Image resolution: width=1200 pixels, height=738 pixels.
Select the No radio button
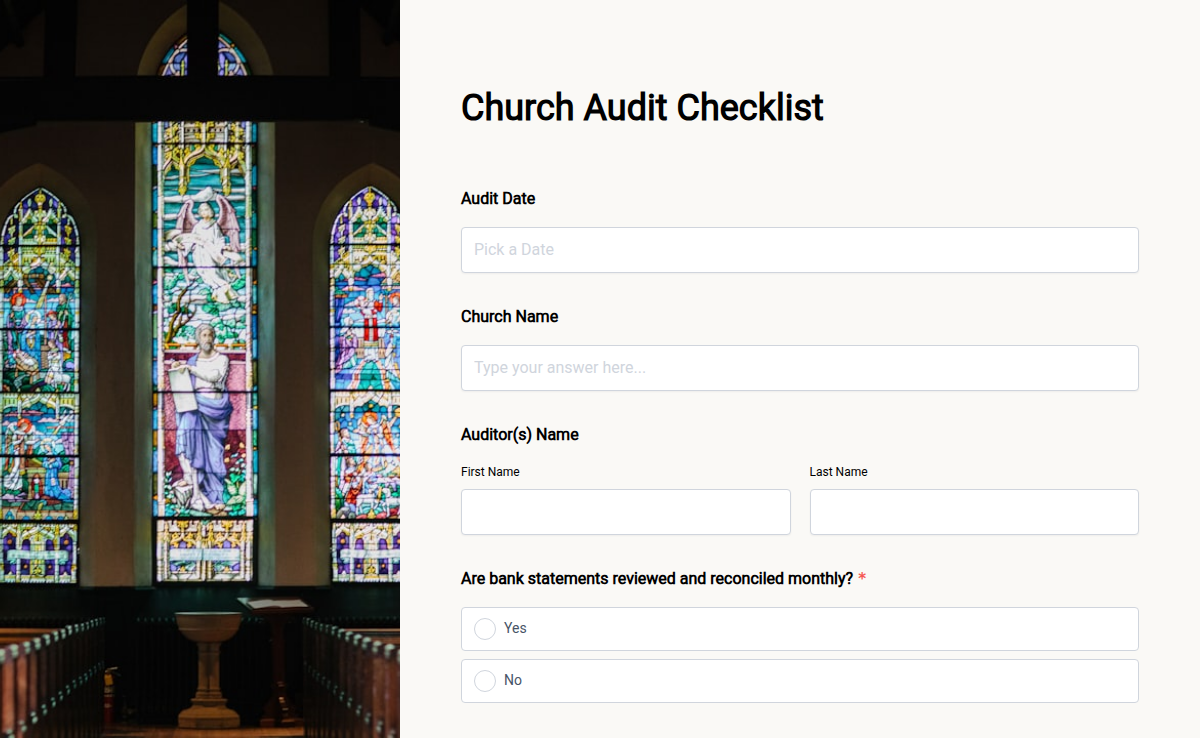485,680
